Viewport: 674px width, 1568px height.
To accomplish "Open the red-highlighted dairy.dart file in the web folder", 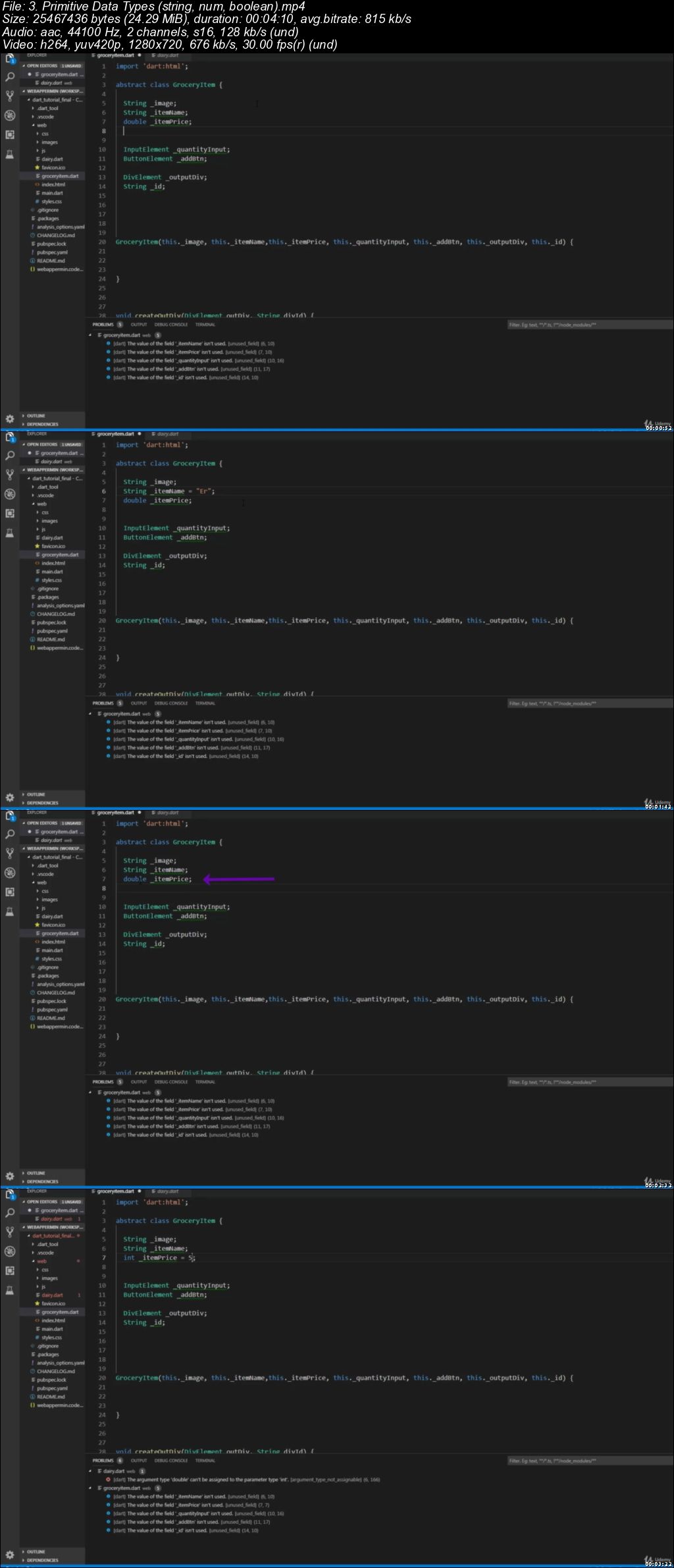I will [52, 1295].
